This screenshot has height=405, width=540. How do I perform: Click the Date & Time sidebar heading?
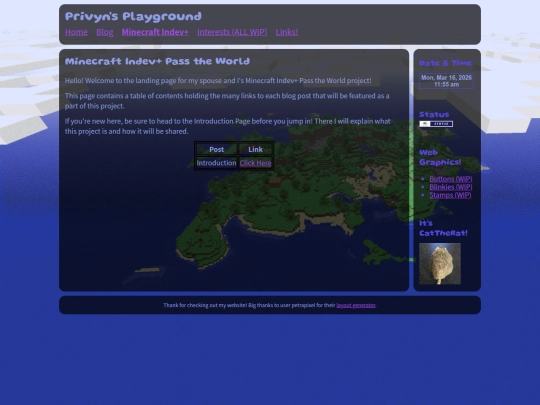point(445,63)
